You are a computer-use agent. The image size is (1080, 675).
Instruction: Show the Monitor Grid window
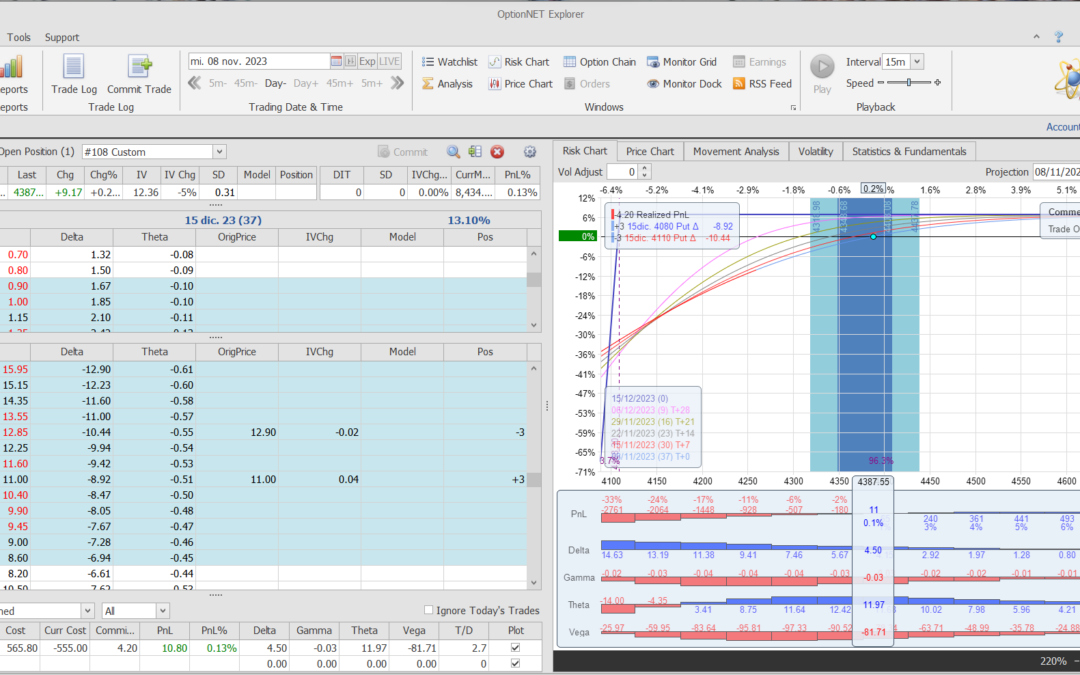tap(682, 62)
